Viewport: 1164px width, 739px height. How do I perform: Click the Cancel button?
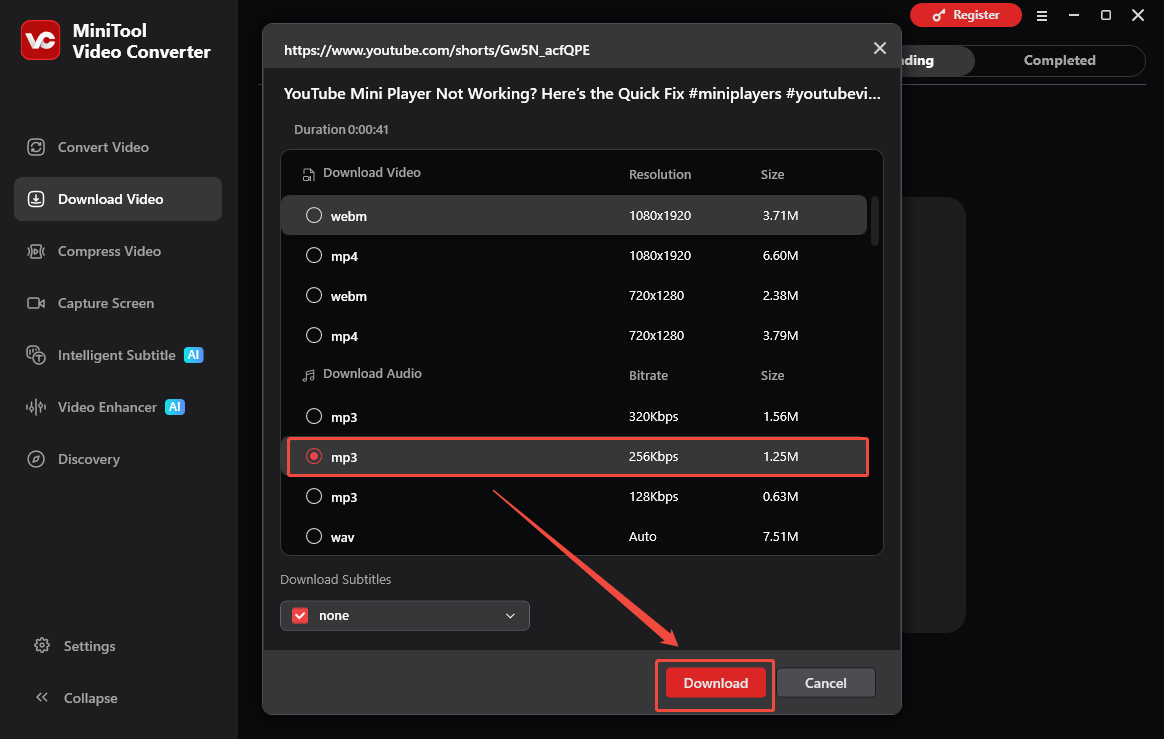(825, 683)
